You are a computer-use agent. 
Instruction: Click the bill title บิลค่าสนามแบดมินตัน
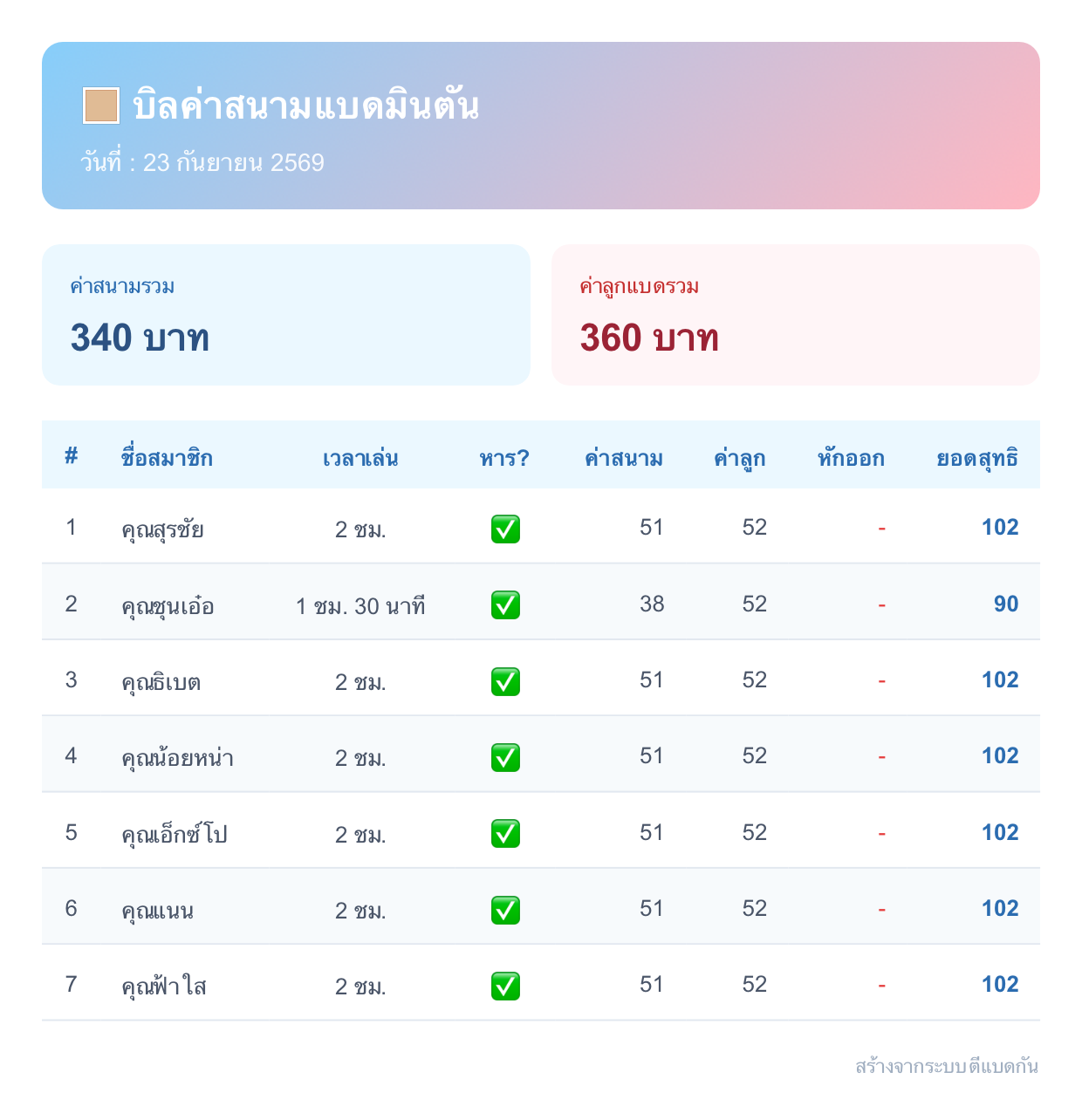[305, 106]
